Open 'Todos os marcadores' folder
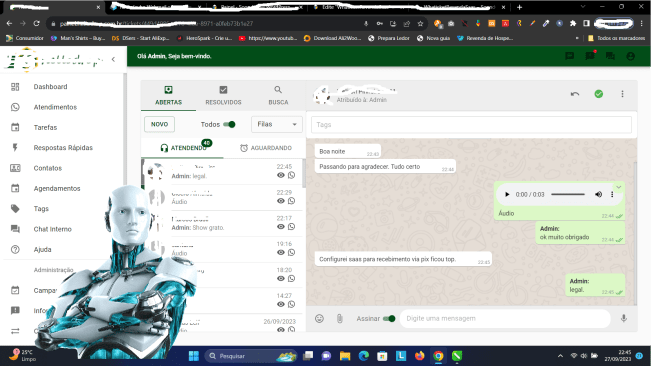Viewport: 651px width, 366px height. tap(617, 38)
